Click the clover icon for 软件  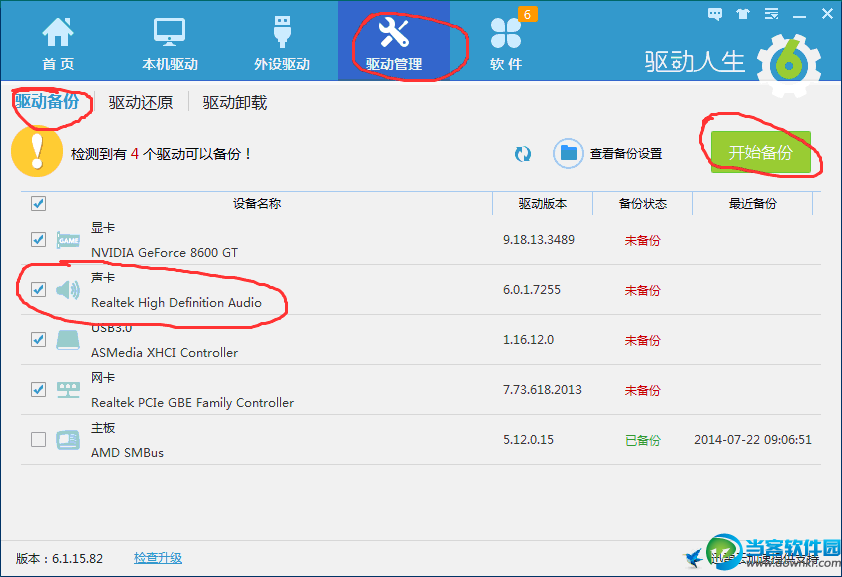click(505, 33)
